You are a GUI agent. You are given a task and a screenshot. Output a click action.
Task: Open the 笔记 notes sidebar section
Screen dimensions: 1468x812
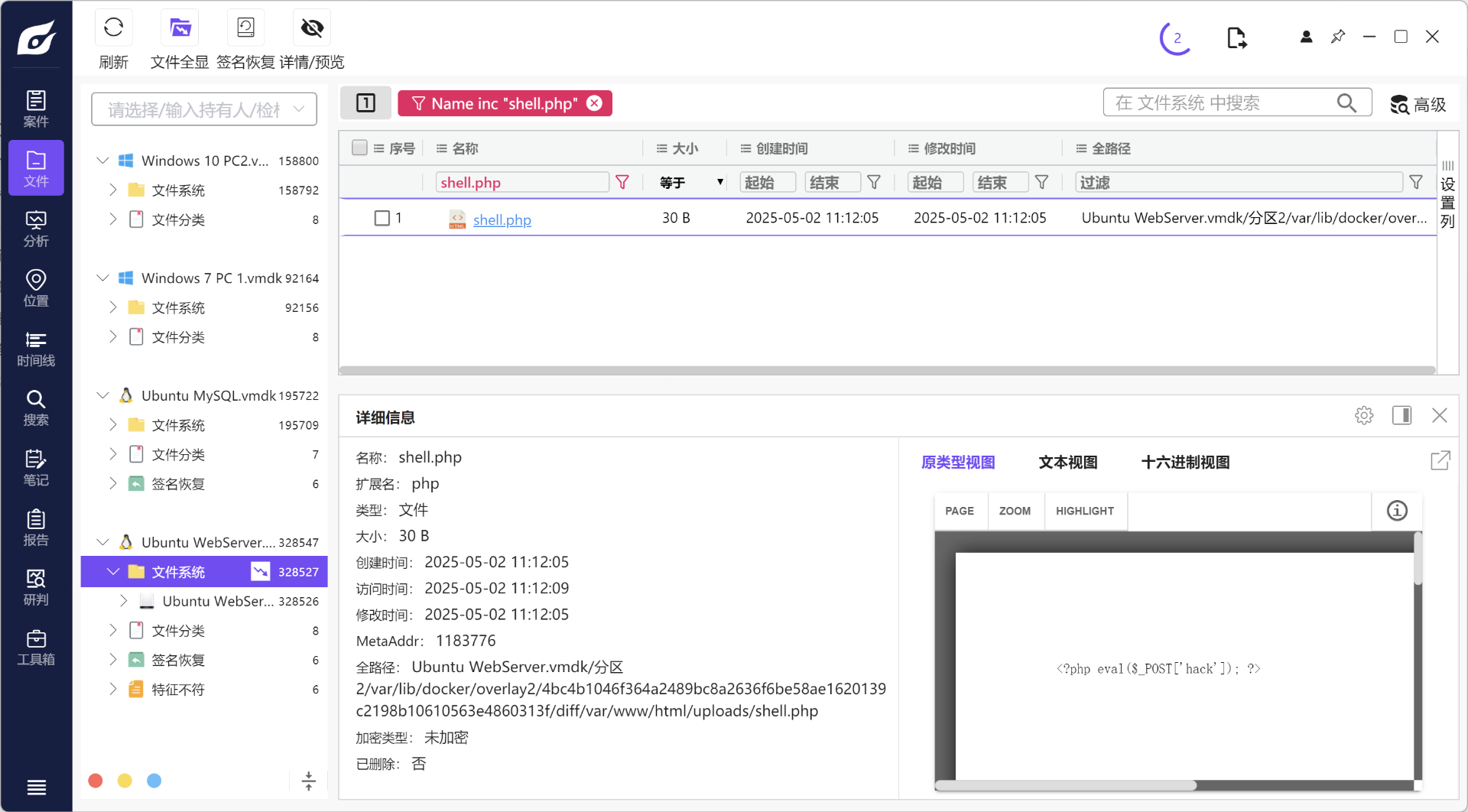coord(36,466)
